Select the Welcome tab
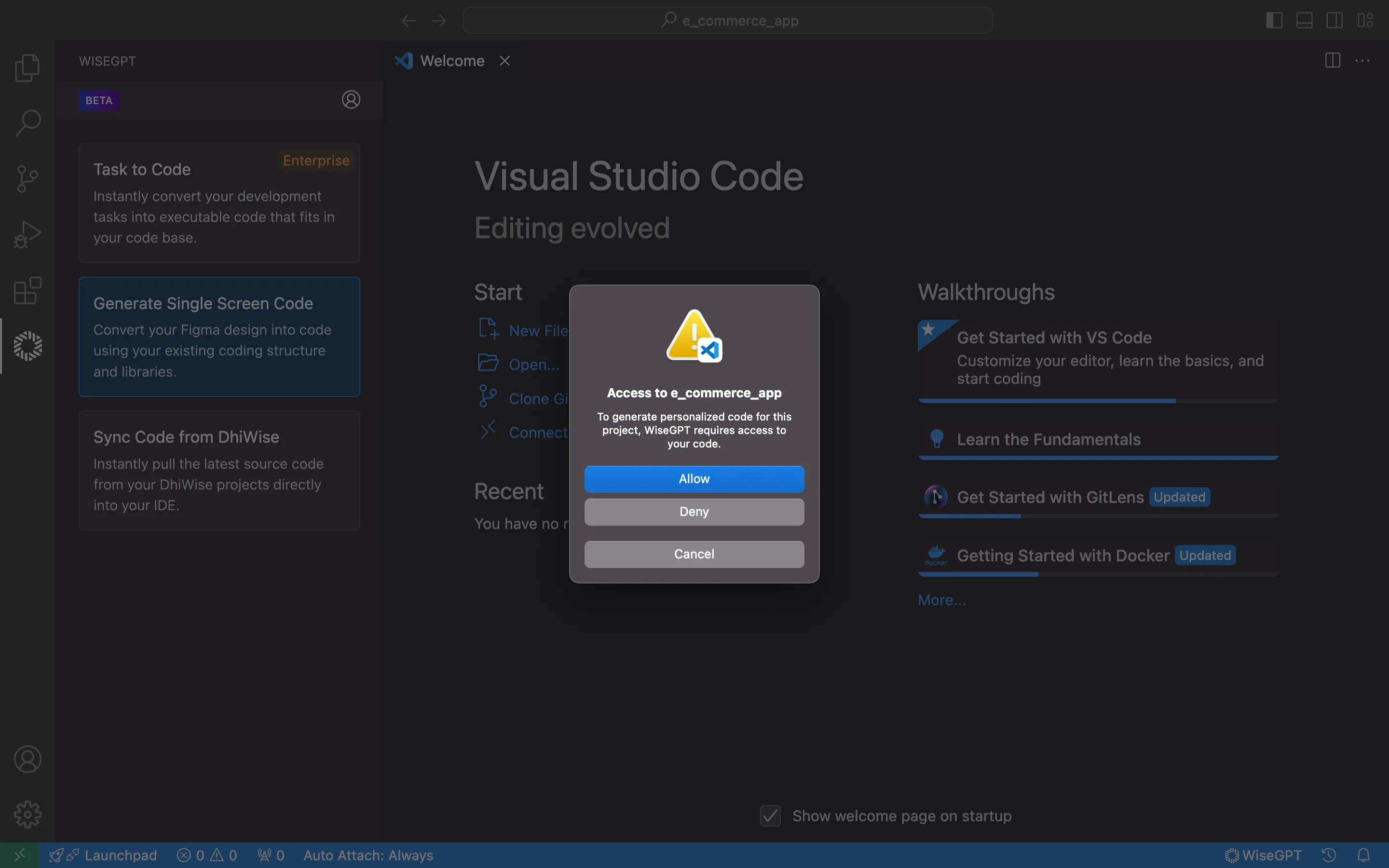Screen dimensions: 1389x868 point(451,60)
